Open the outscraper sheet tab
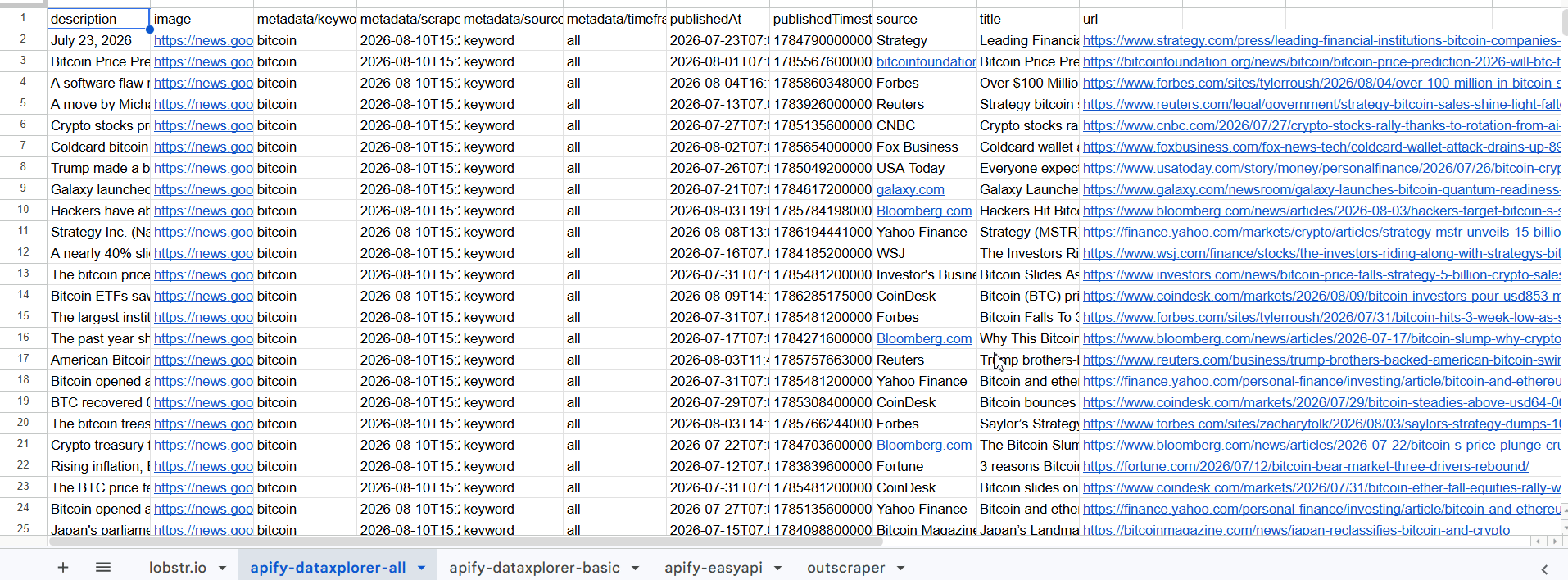The image size is (1568, 580). [x=845, y=568]
